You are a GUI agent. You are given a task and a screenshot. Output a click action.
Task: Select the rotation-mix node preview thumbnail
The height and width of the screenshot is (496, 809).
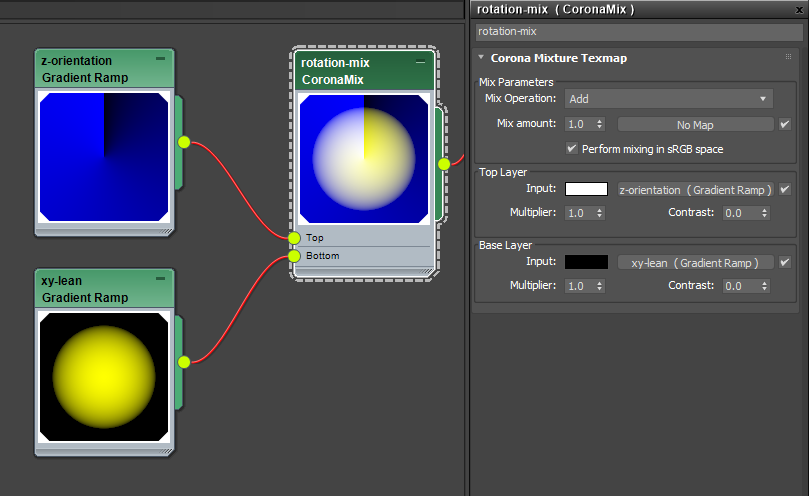click(x=364, y=159)
